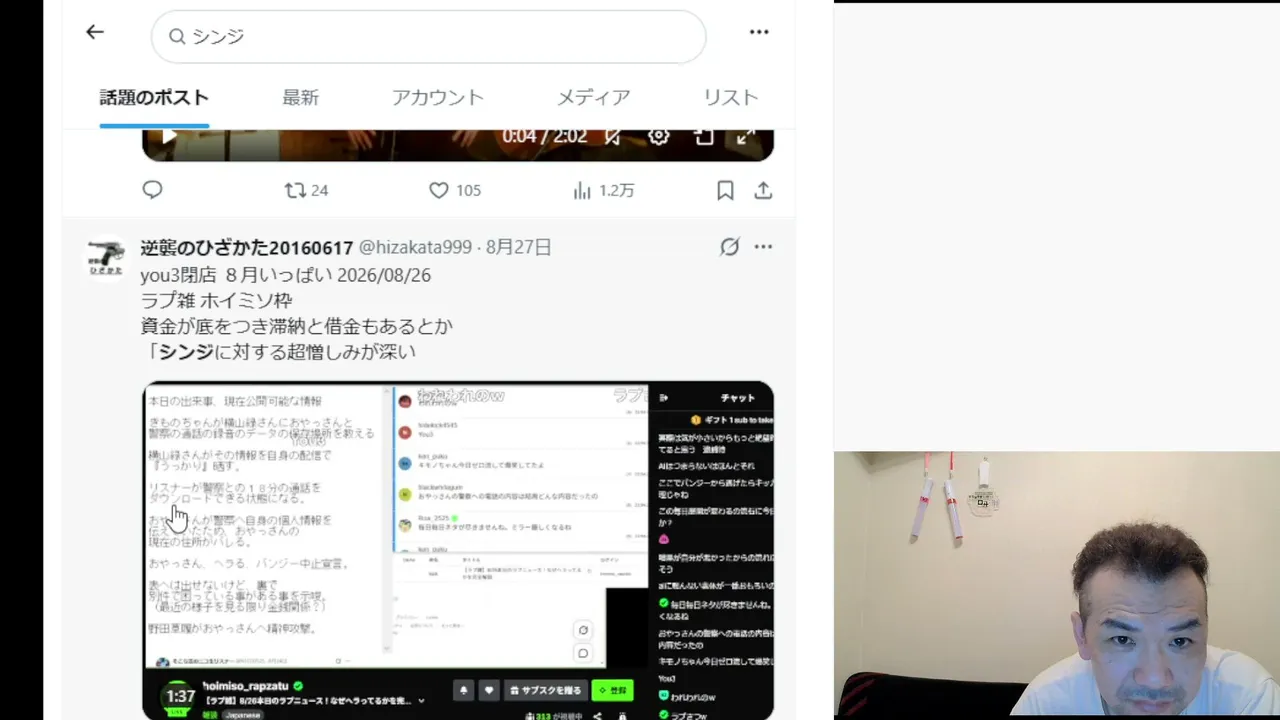Switch to the メディア tab
The width and height of the screenshot is (1280, 720).
[x=594, y=97]
